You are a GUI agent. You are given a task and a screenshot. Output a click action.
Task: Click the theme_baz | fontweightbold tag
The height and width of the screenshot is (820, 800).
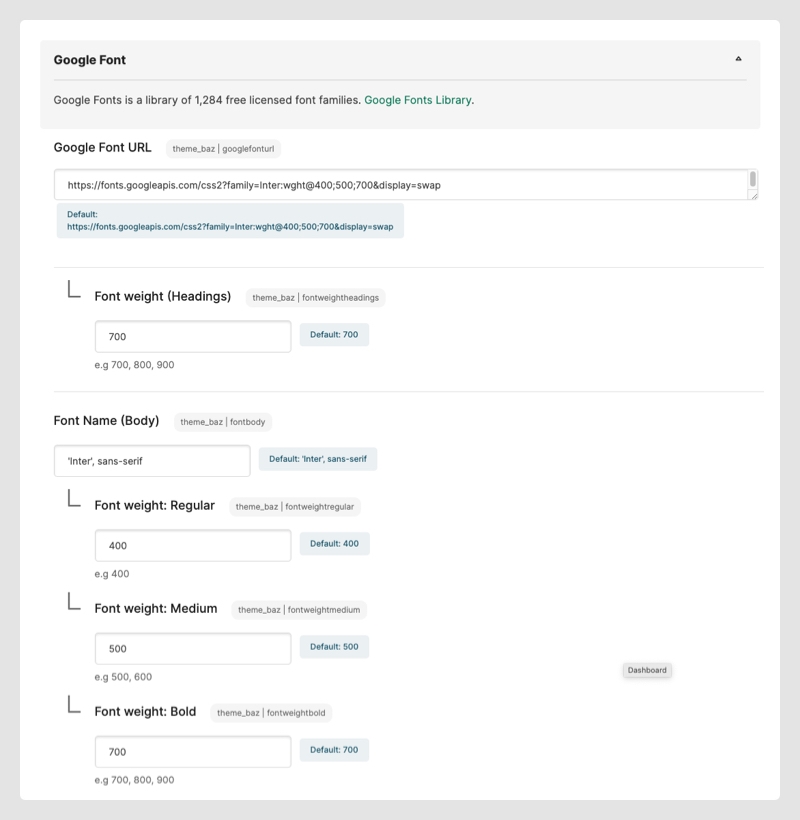[x=271, y=713]
